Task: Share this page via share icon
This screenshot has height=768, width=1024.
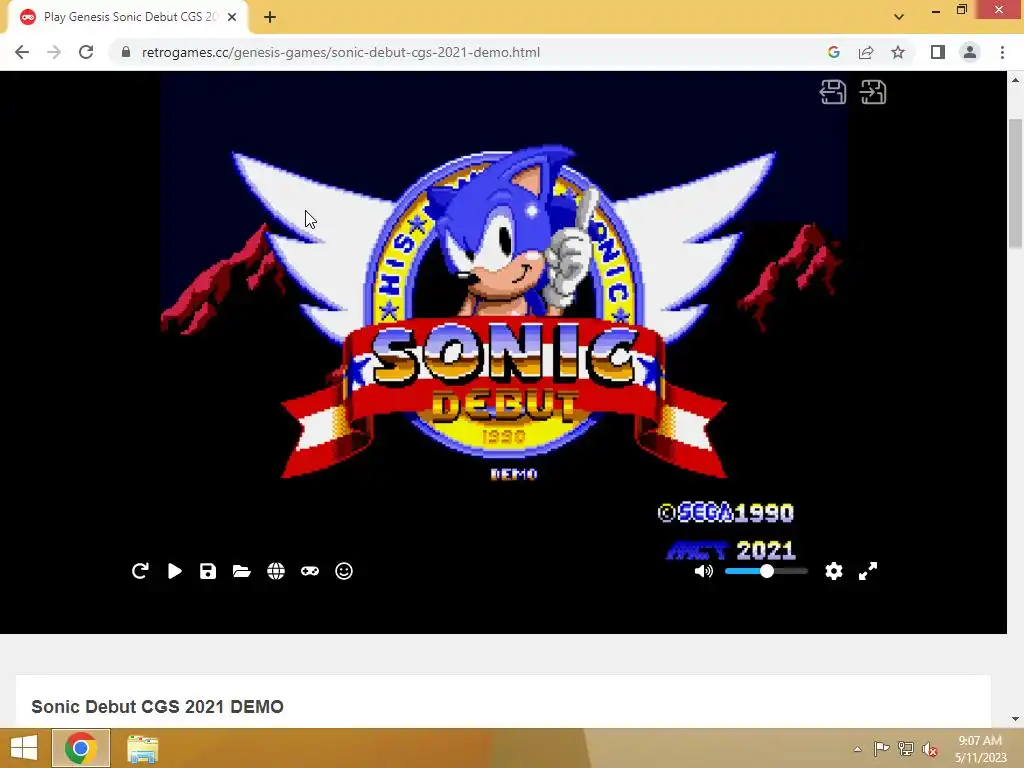Action: click(x=866, y=52)
